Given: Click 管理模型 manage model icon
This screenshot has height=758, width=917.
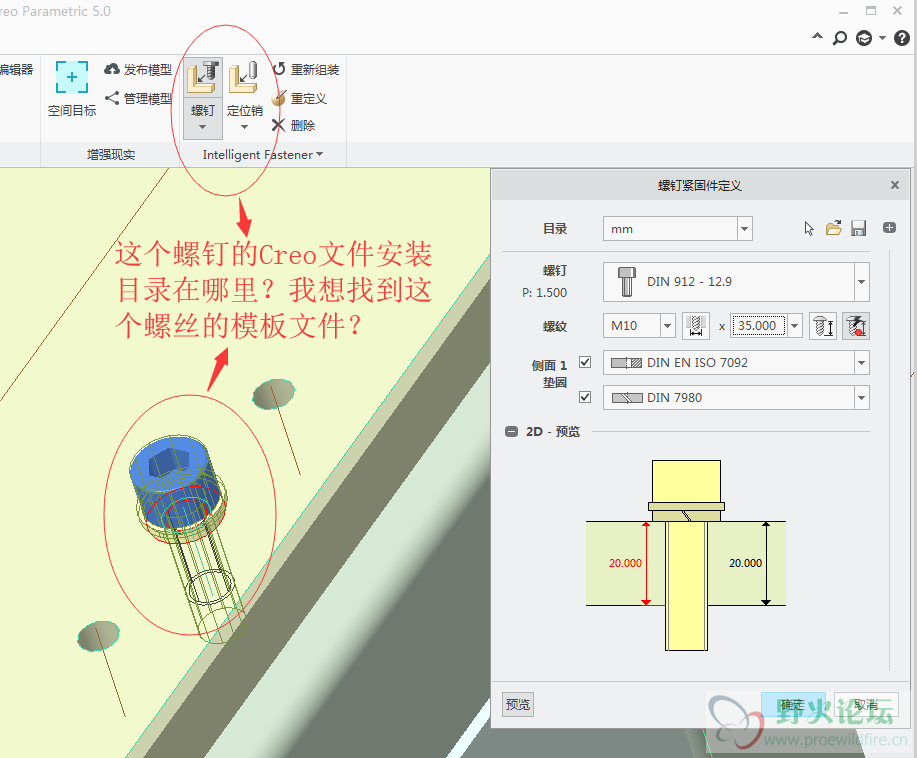Looking at the screenshot, I should coord(112,98).
